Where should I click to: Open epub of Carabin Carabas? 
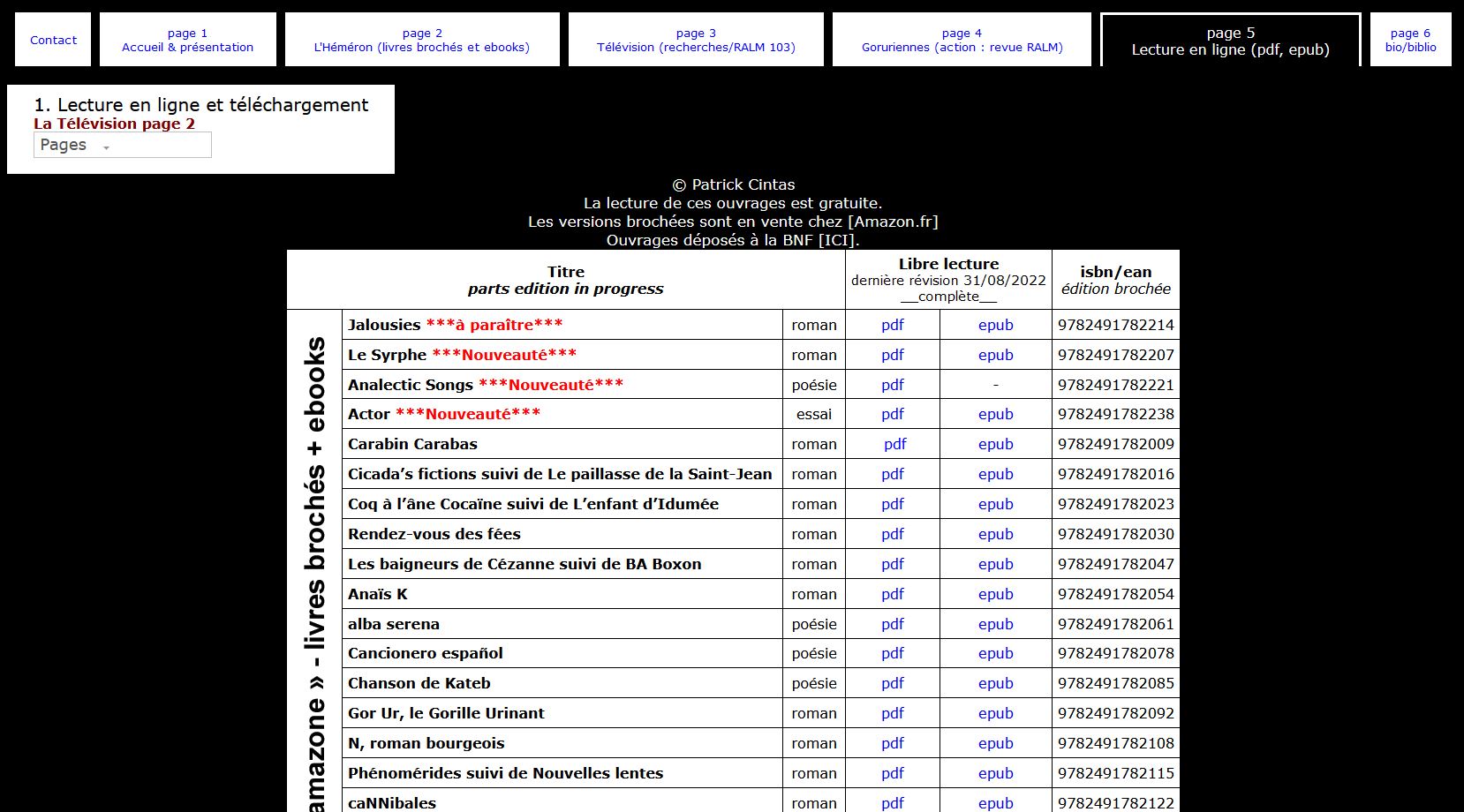click(995, 444)
